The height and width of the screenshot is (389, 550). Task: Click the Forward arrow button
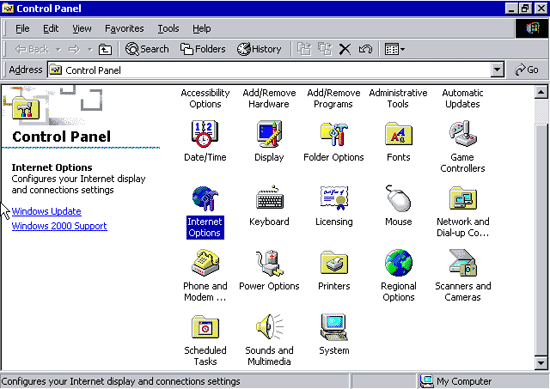(74, 49)
